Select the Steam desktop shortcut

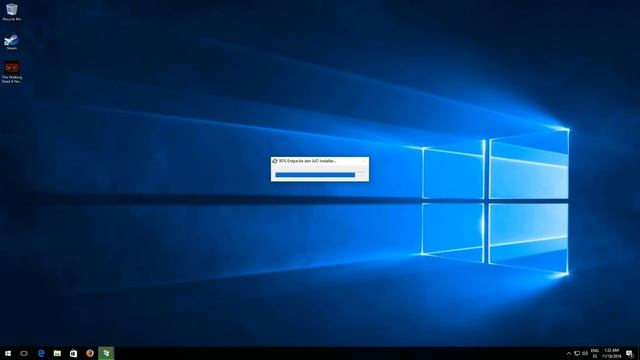[x=11, y=42]
